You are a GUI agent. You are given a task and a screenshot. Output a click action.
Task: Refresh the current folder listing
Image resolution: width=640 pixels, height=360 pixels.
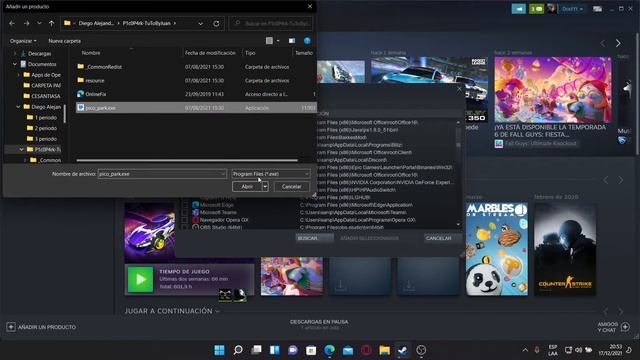coord(216,24)
